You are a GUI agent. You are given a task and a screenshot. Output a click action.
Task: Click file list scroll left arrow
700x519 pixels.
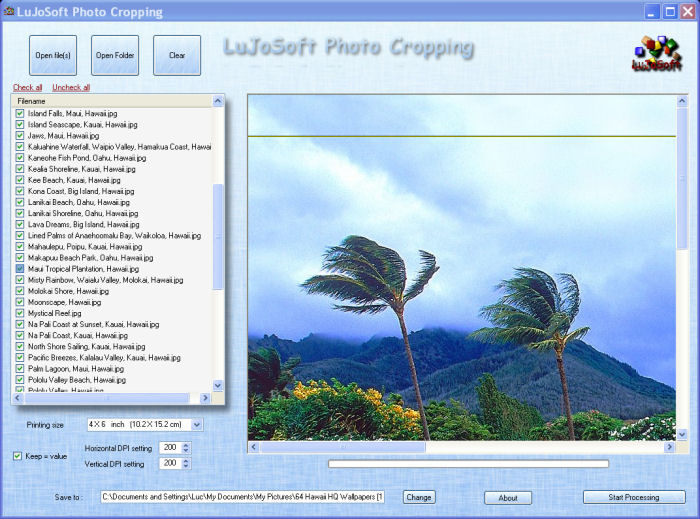pyautogui.click(x=18, y=398)
